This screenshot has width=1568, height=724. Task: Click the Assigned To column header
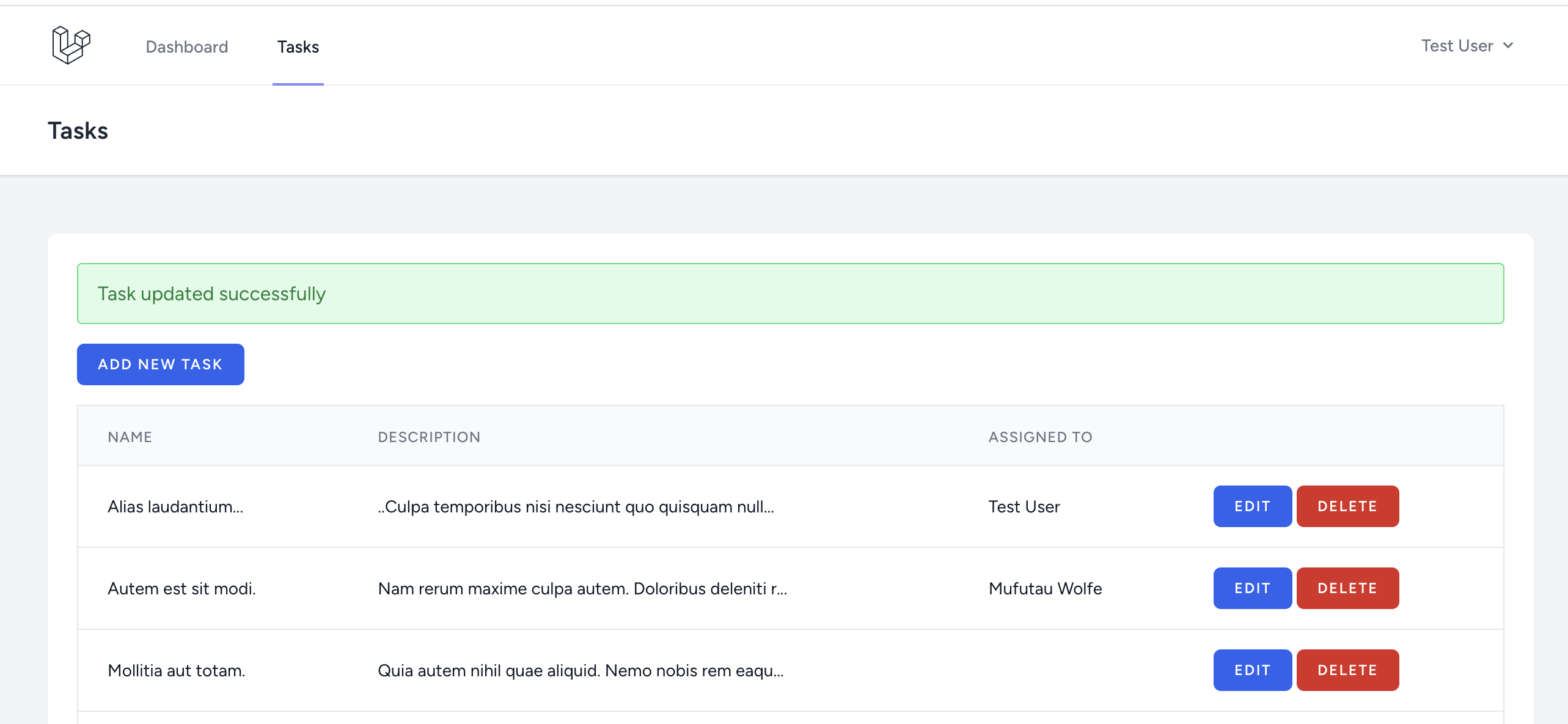[1040, 437]
